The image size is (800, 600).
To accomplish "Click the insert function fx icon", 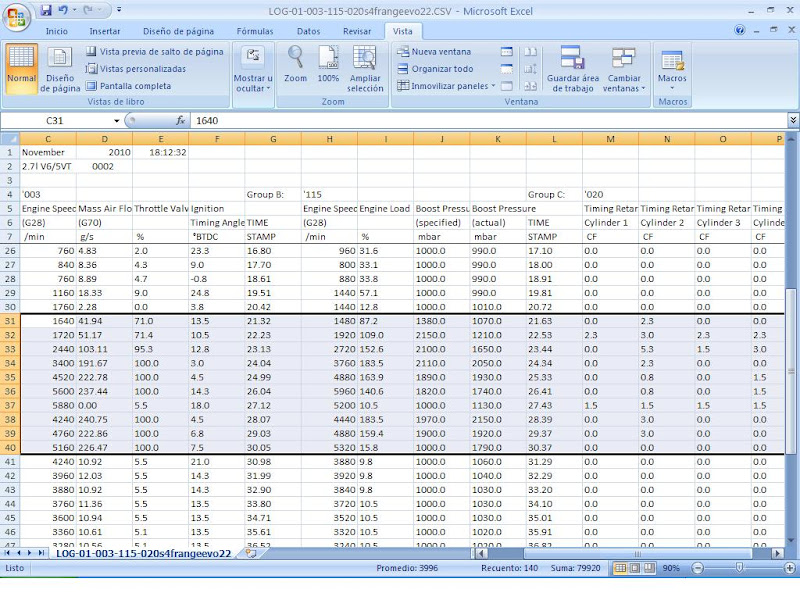I will click(180, 121).
